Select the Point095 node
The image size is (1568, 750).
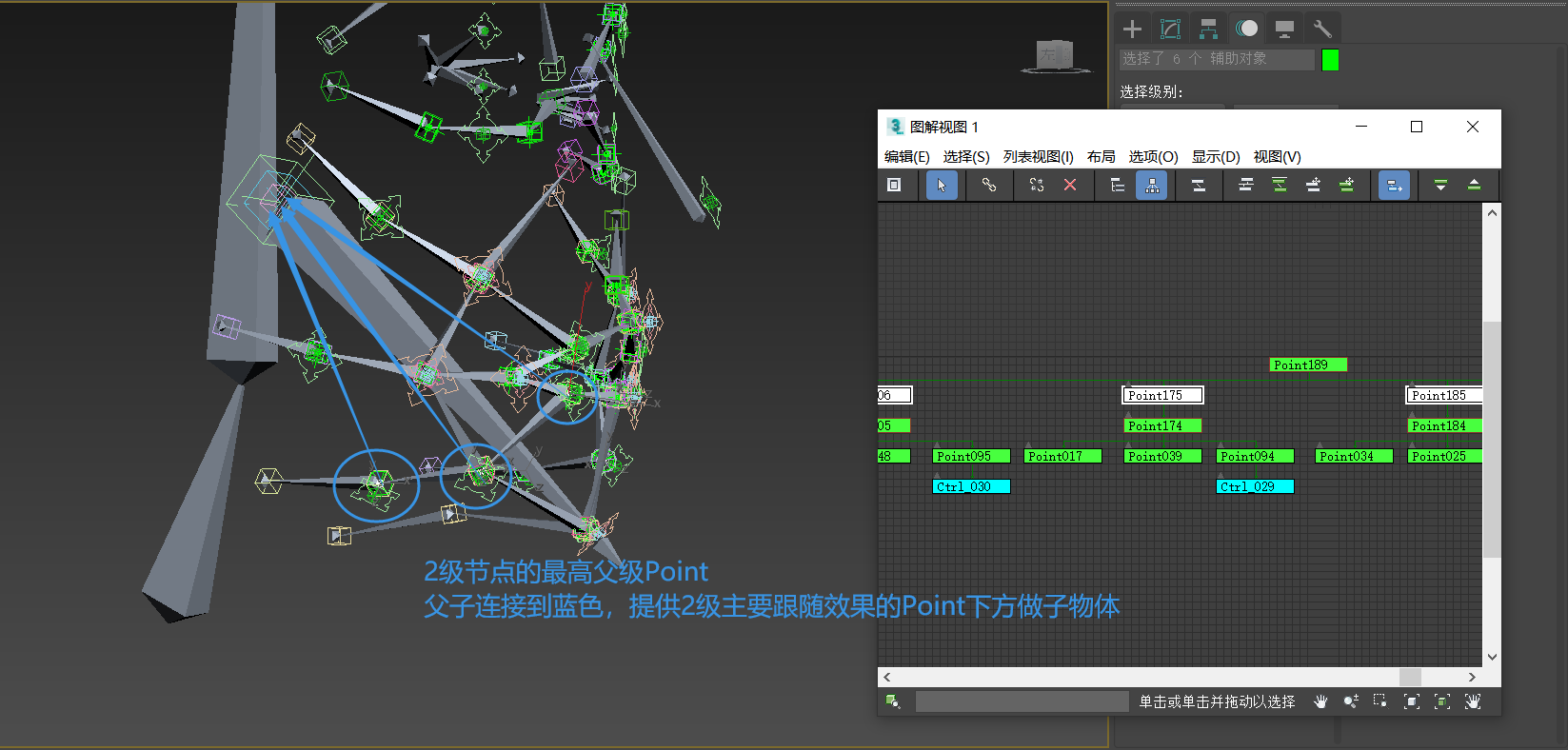coord(971,456)
